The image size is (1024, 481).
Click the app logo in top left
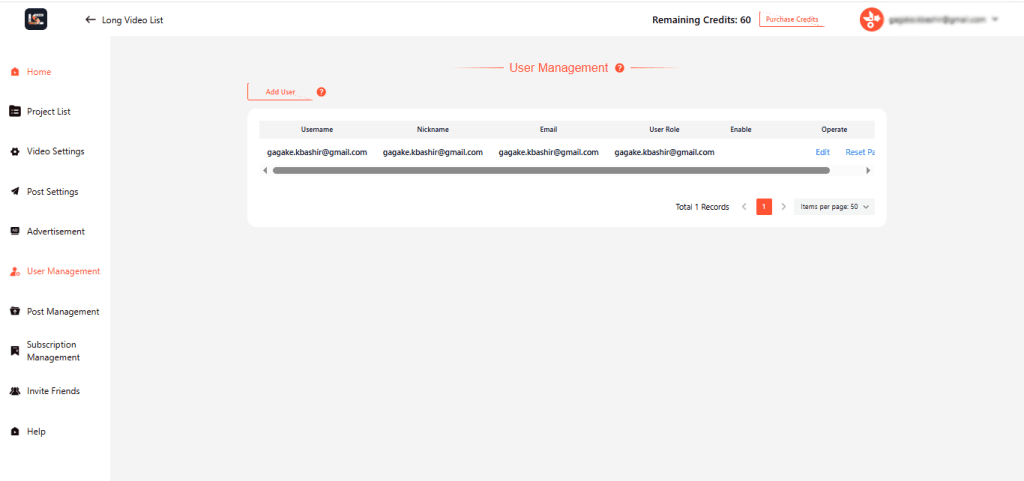pyautogui.click(x=36, y=19)
